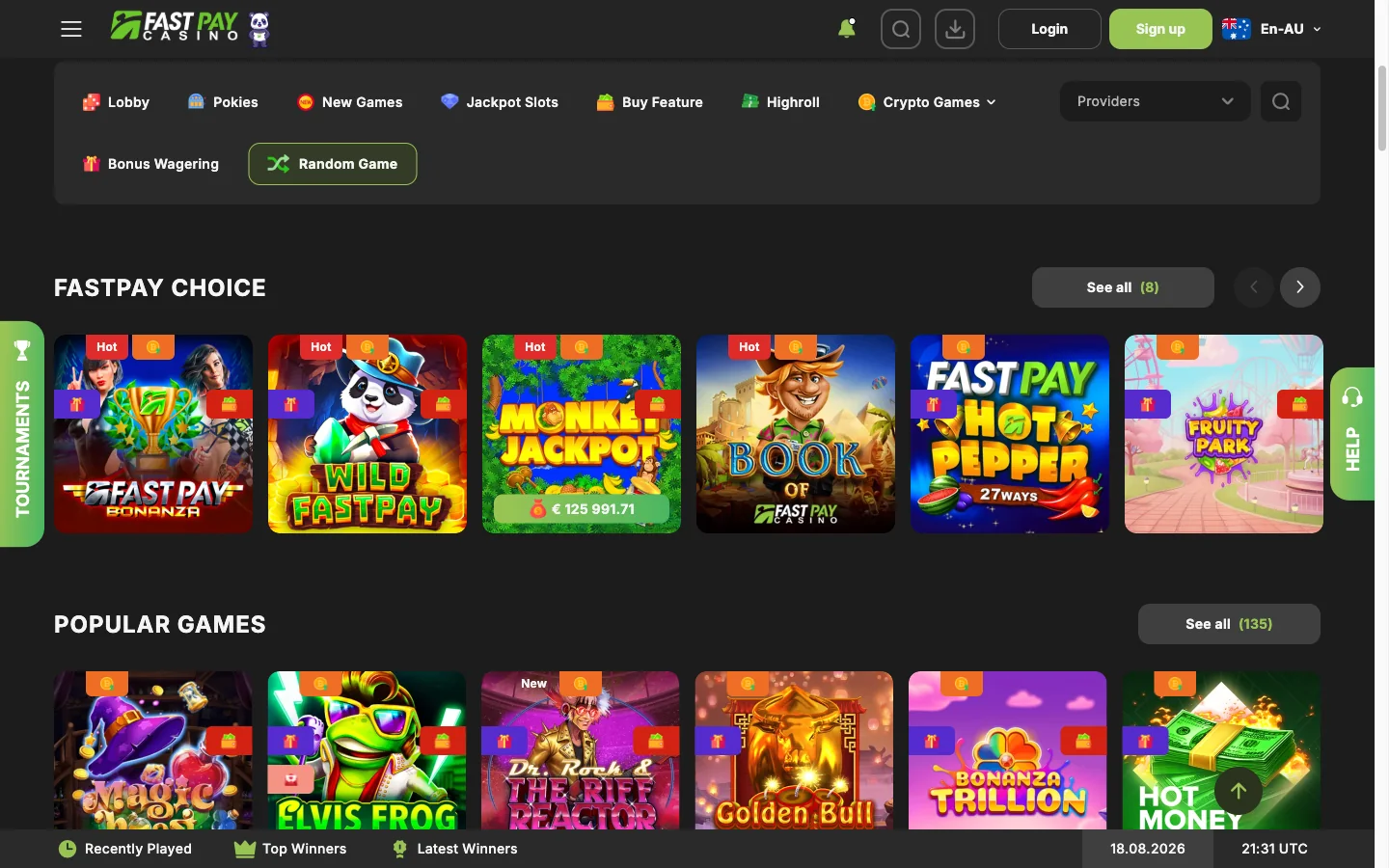Open the Monkey Jackpot game
Viewport: 1389px width, 868px height.
(582, 434)
